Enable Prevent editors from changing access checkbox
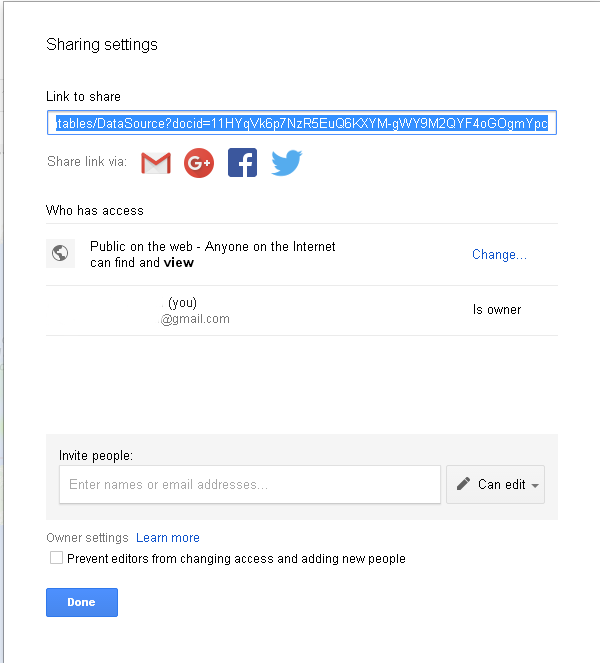The width and height of the screenshot is (600, 663). pyautogui.click(x=57, y=558)
